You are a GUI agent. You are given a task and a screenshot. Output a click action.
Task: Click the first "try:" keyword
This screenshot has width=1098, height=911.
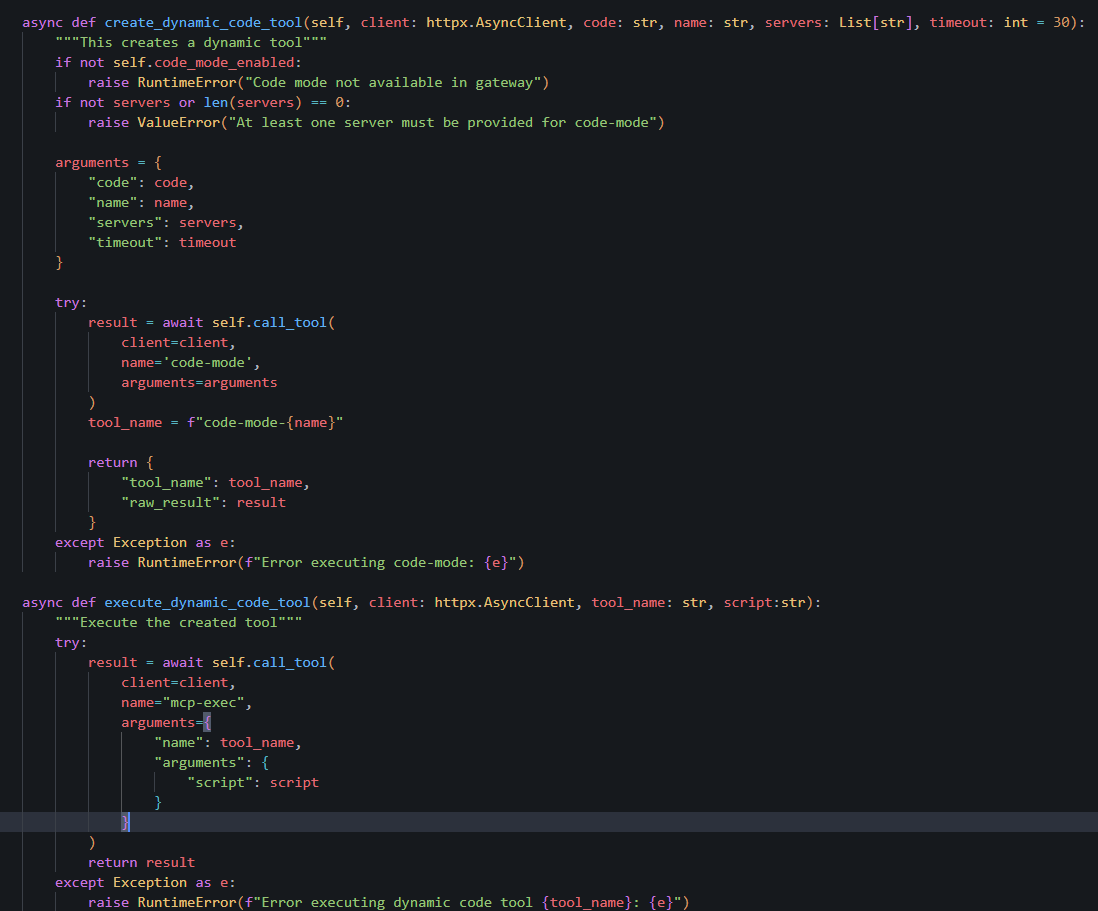71,302
